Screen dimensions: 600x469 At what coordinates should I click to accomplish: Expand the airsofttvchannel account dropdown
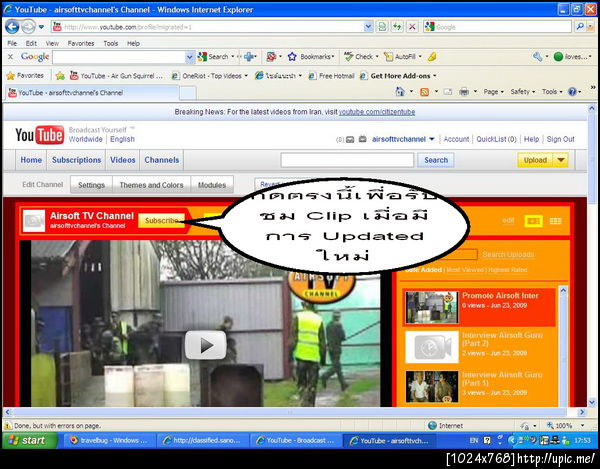coord(432,139)
